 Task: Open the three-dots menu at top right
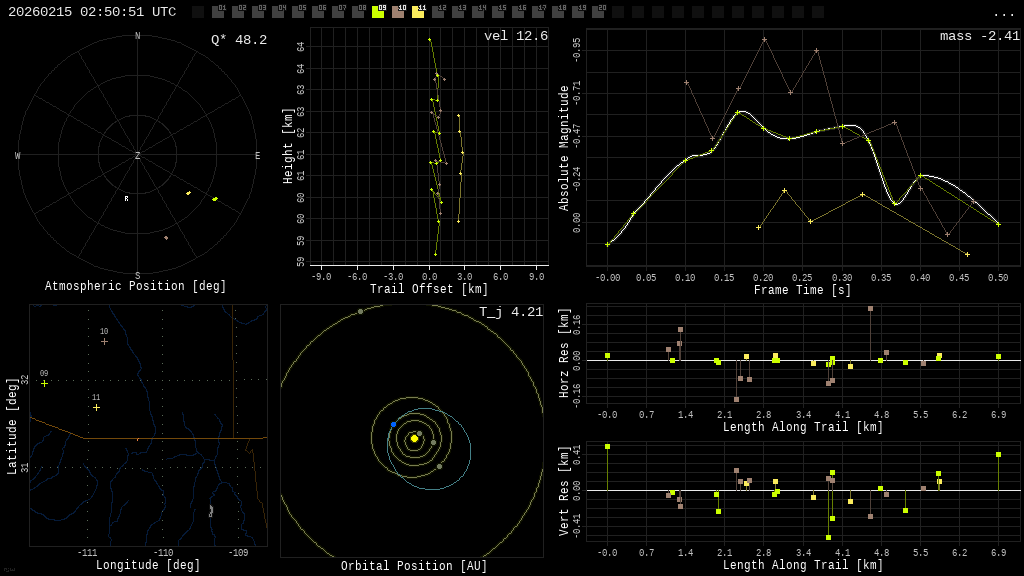pyautogui.click(x=1003, y=13)
